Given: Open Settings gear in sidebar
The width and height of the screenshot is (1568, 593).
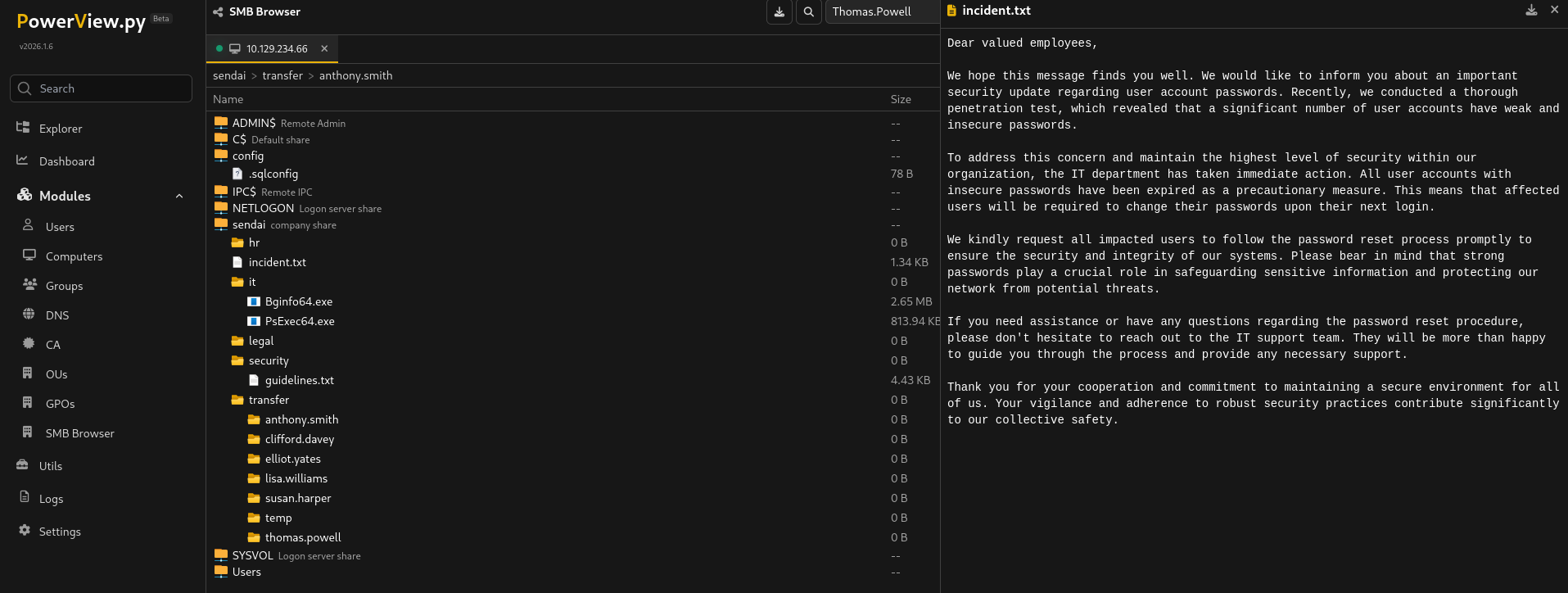Looking at the screenshot, I should (x=25, y=531).
